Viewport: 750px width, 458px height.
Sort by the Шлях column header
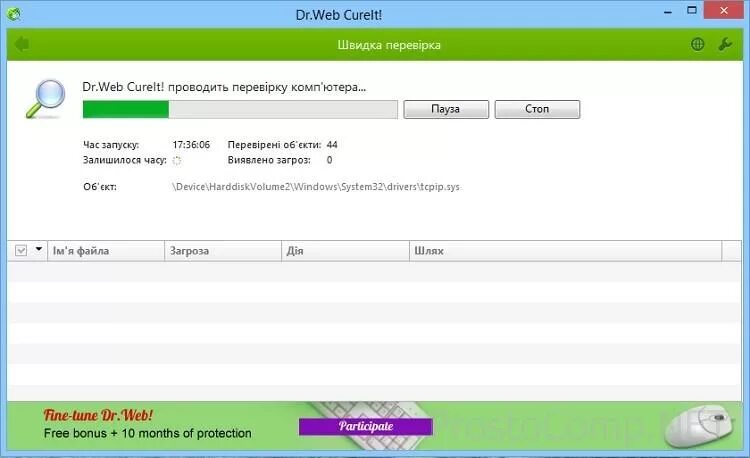(x=565, y=251)
